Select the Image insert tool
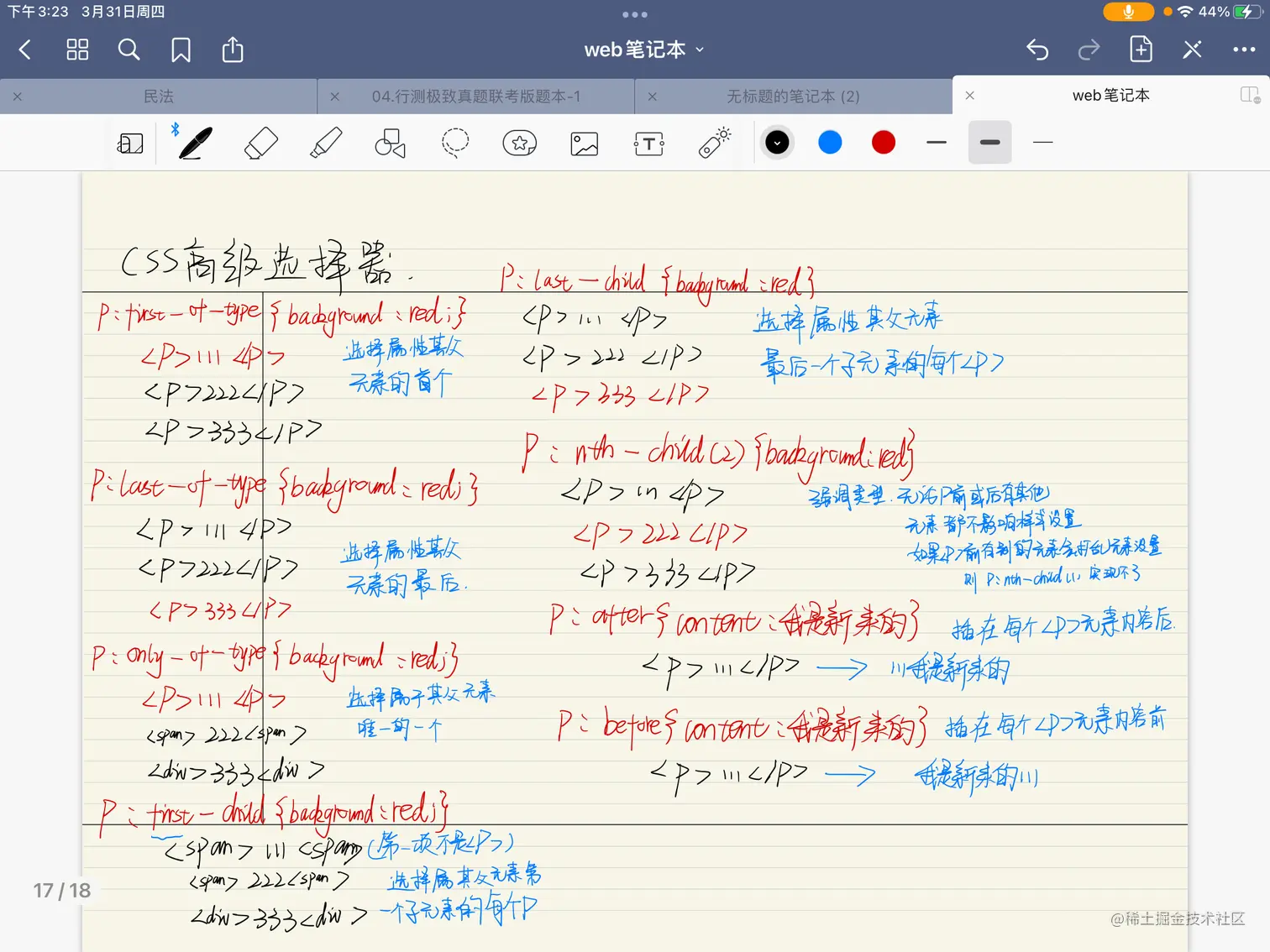The width and height of the screenshot is (1270, 952). pyautogui.click(x=585, y=144)
